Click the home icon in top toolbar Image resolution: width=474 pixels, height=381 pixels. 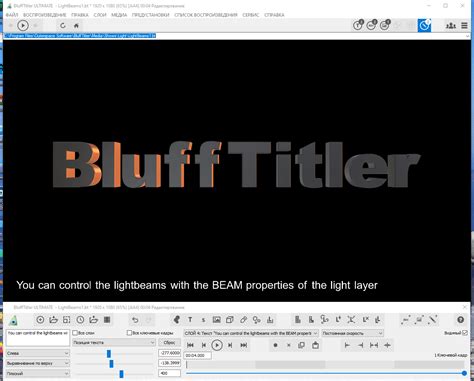[76, 25]
